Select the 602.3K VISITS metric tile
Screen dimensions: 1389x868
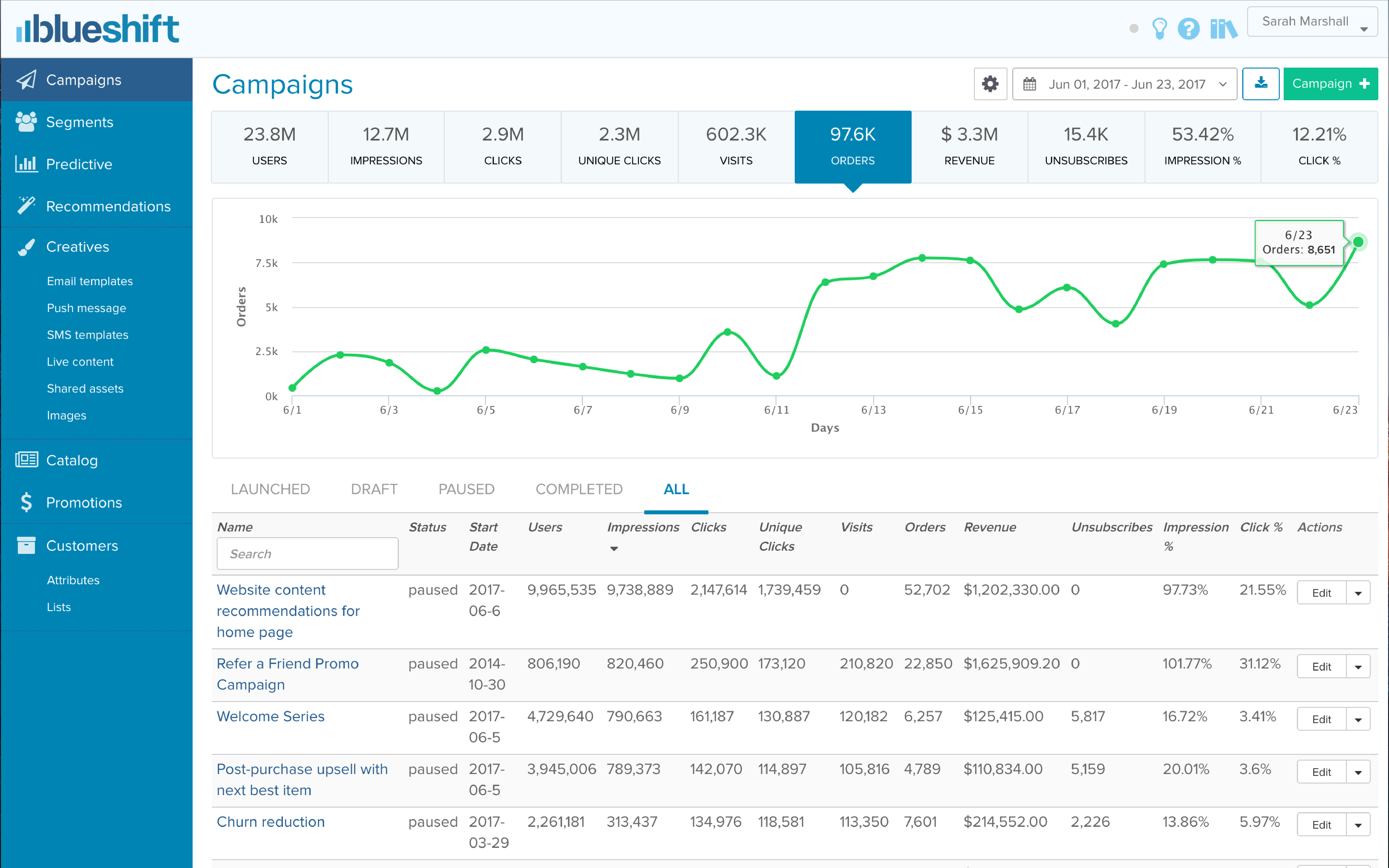(736, 147)
